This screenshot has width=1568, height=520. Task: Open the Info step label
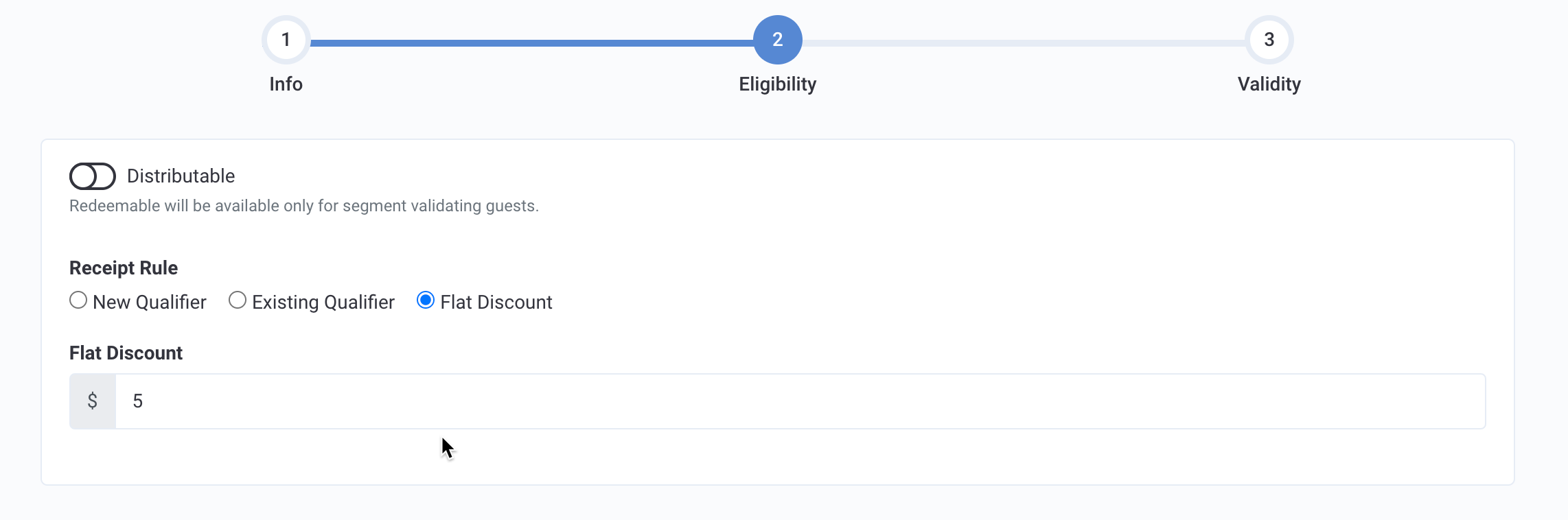[x=286, y=84]
